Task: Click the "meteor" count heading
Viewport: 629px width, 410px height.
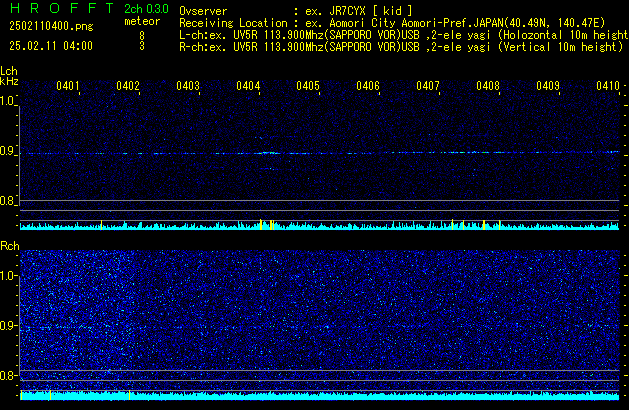Action: 142,21
